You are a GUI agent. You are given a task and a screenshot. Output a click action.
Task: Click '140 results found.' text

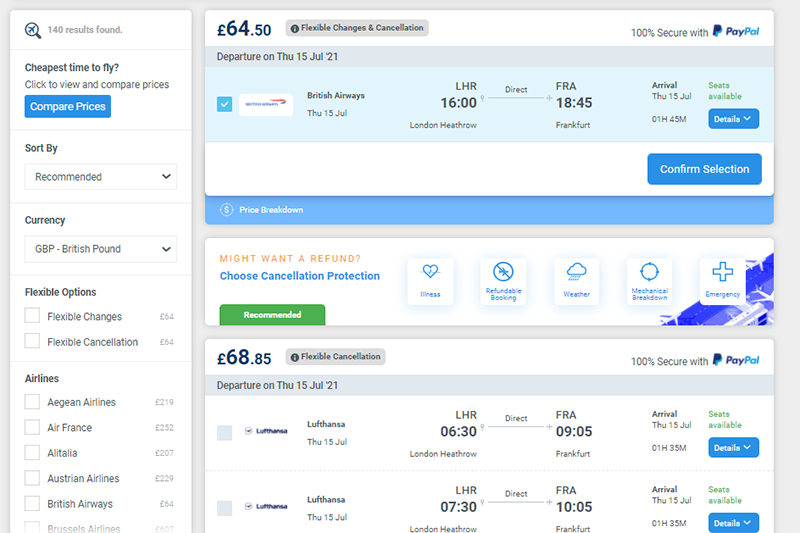tap(85, 30)
